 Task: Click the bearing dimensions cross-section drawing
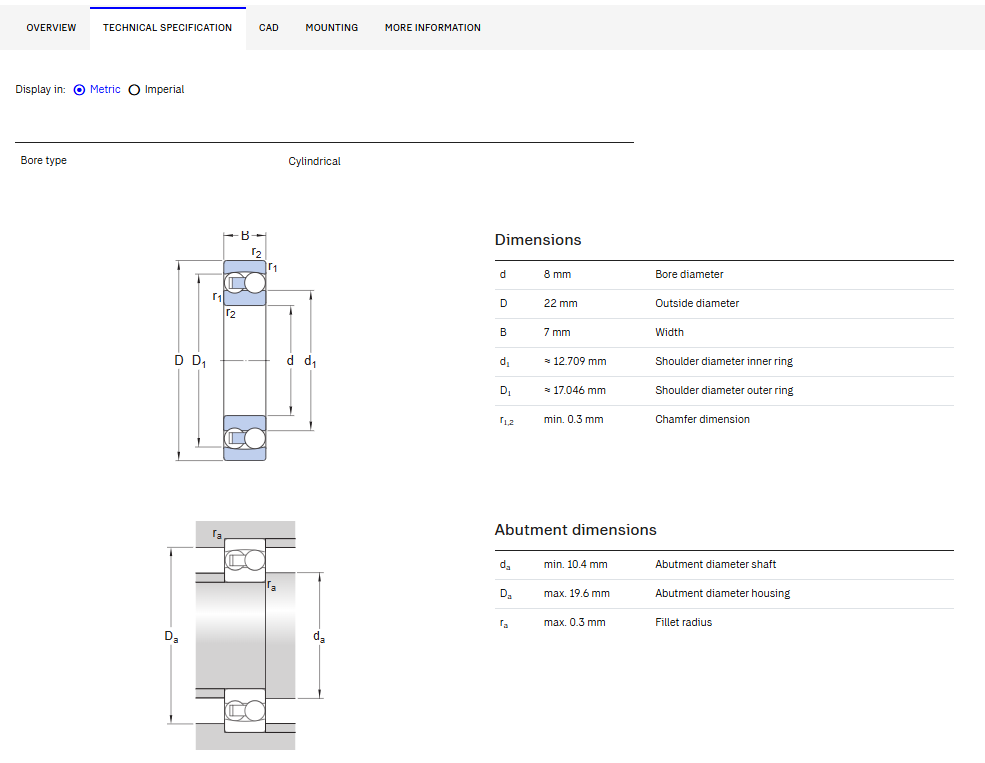point(245,346)
